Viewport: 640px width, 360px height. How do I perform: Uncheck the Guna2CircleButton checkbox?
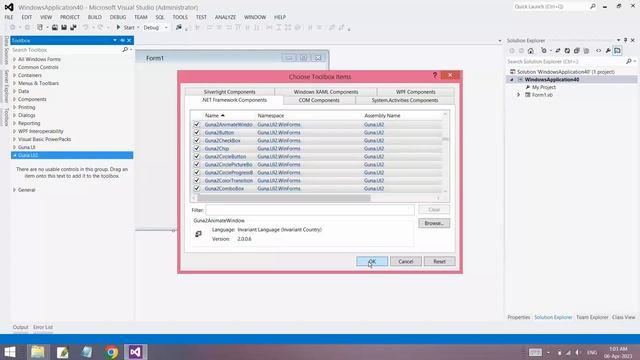pyautogui.click(x=197, y=156)
